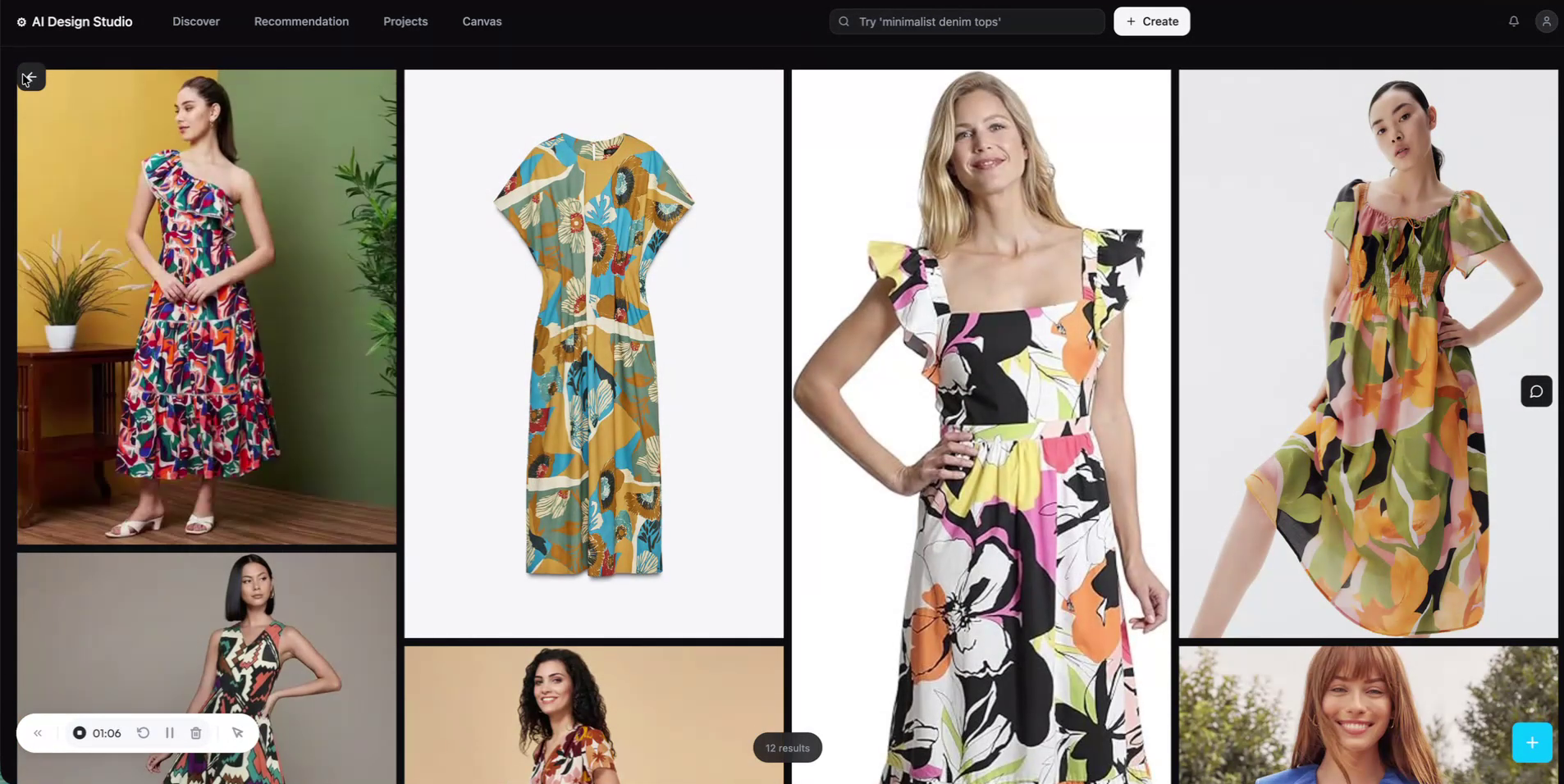Delete the recording with trash icon
Image resolution: width=1564 pixels, height=784 pixels.
[x=196, y=733]
